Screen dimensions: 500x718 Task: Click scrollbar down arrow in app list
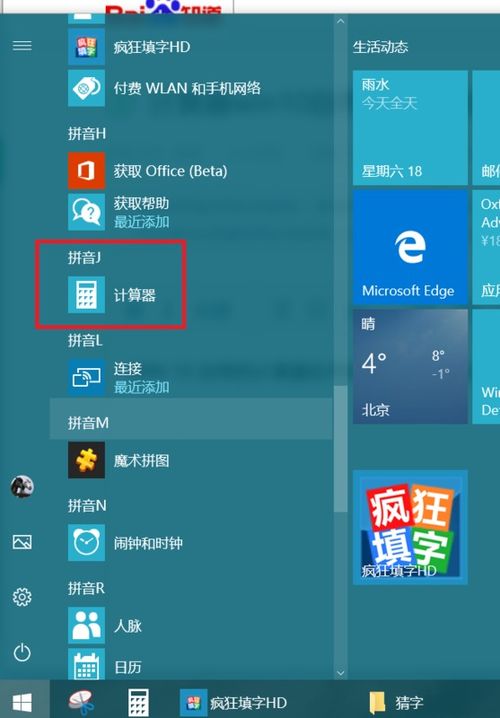(x=340, y=673)
